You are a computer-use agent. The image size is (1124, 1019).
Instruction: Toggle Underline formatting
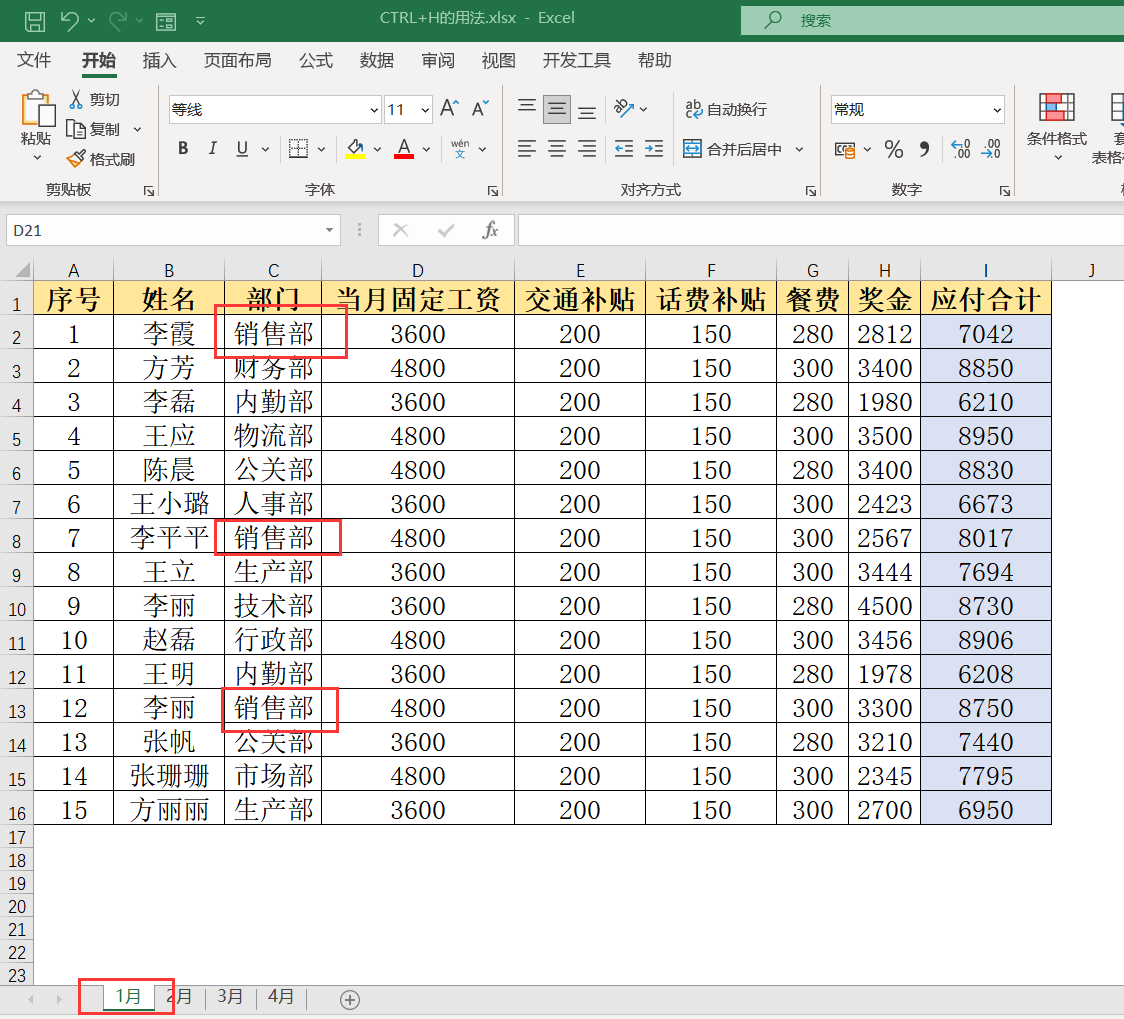(x=242, y=148)
